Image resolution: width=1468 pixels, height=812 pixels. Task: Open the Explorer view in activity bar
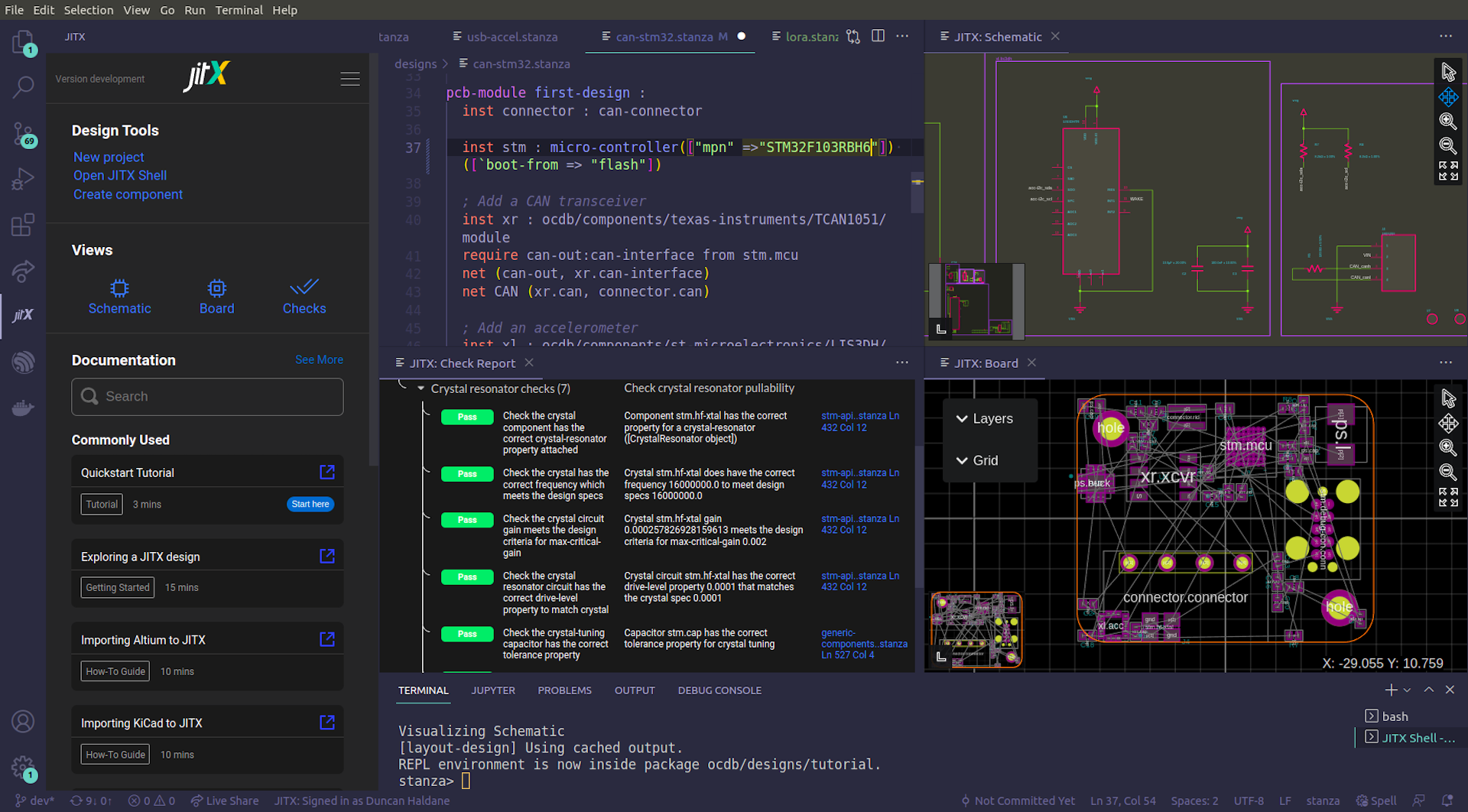(23, 41)
